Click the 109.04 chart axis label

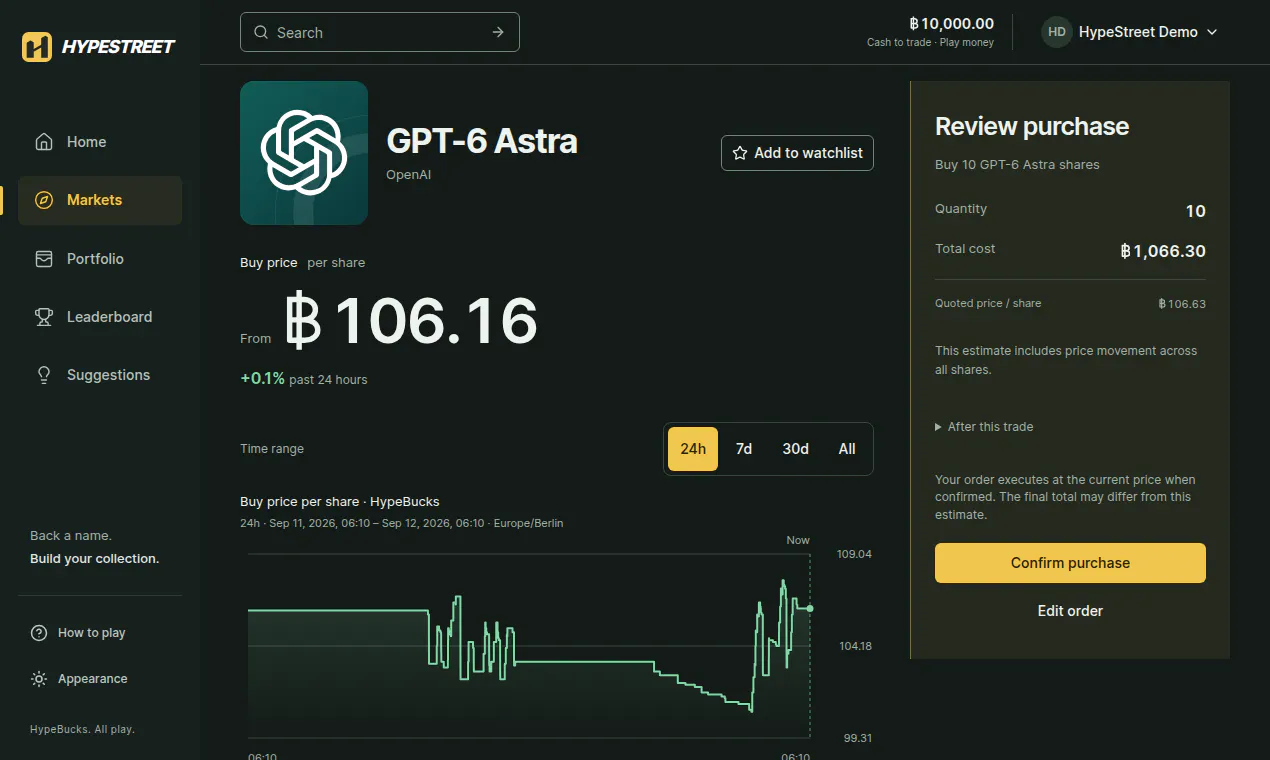[x=855, y=554]
